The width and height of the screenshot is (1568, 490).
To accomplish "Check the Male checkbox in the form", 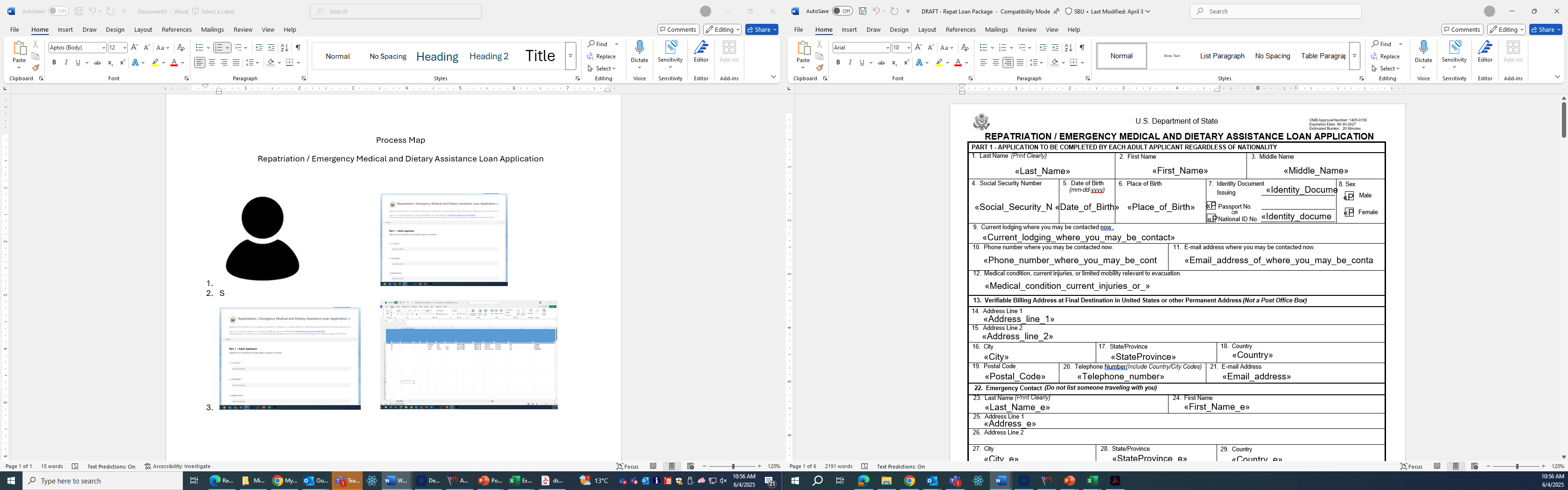I will [x=1349, y=196].
